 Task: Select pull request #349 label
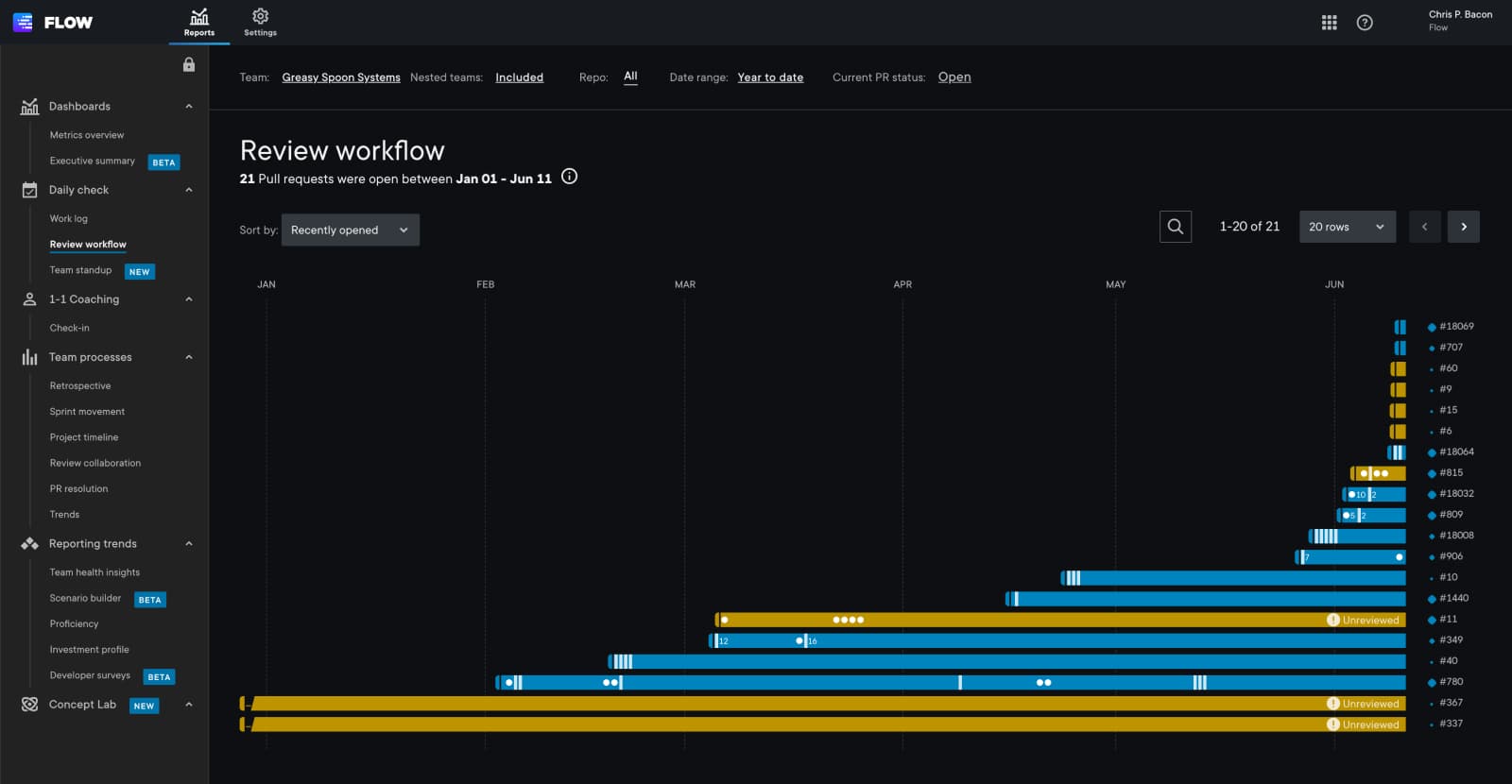[x=1452, y=640]
